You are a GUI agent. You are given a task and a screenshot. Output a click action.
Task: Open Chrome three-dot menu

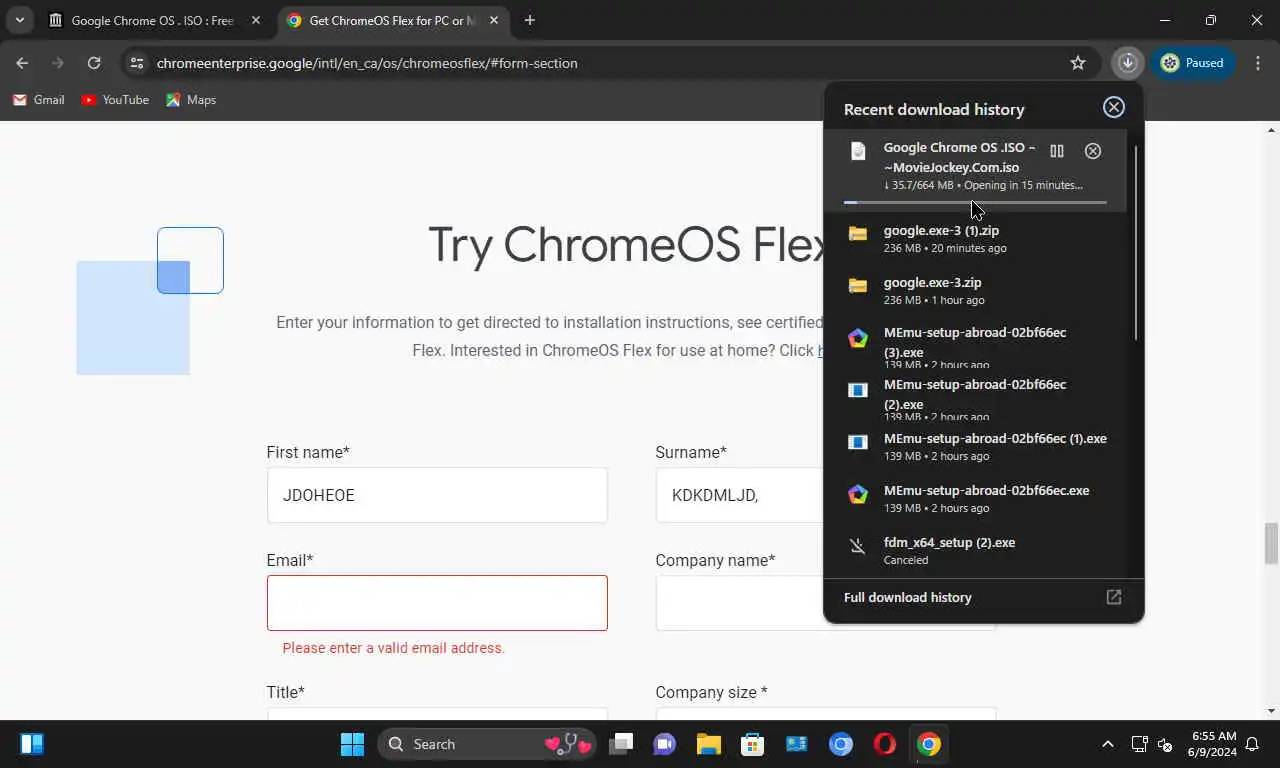click(1257, 63)
